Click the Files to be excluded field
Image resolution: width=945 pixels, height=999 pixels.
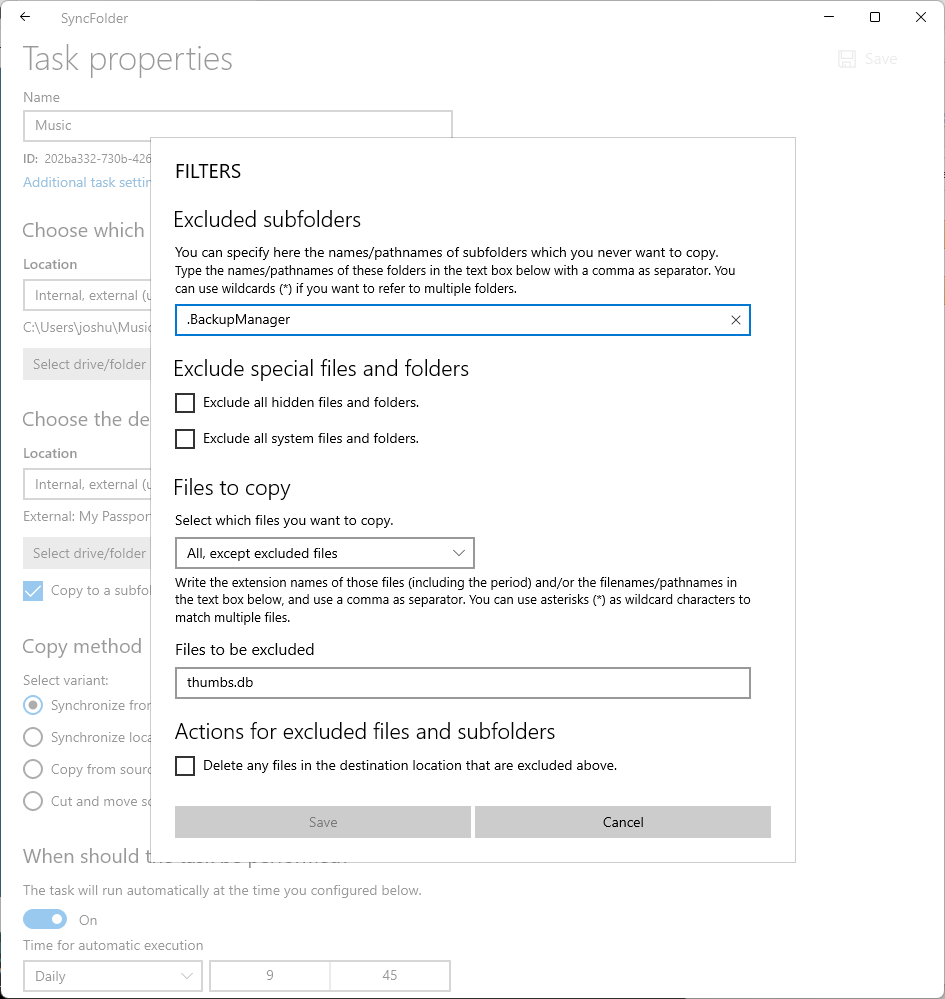tap(462, 683)
